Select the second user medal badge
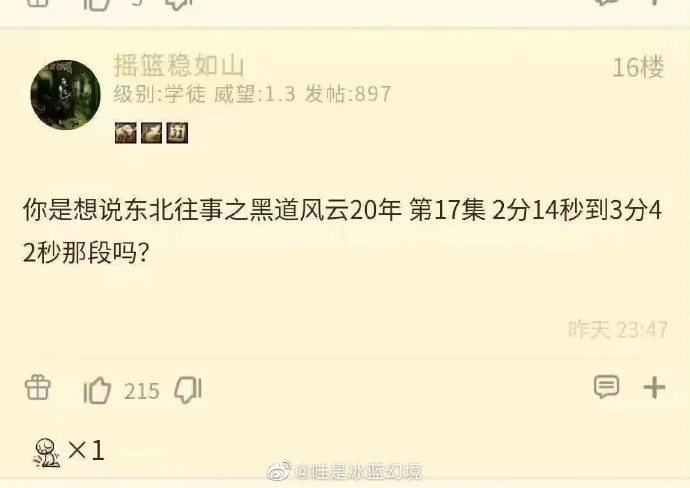This screenshot has width=690, height=488. click(151, 132)
